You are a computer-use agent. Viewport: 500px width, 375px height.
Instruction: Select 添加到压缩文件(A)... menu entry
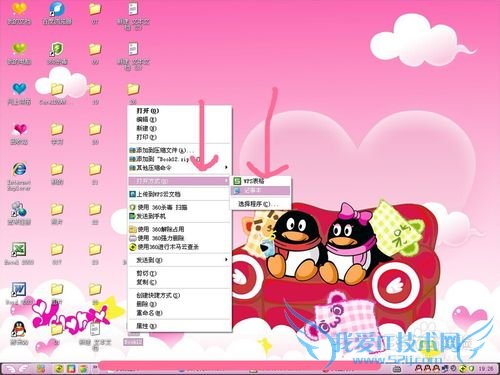[180, 150]
